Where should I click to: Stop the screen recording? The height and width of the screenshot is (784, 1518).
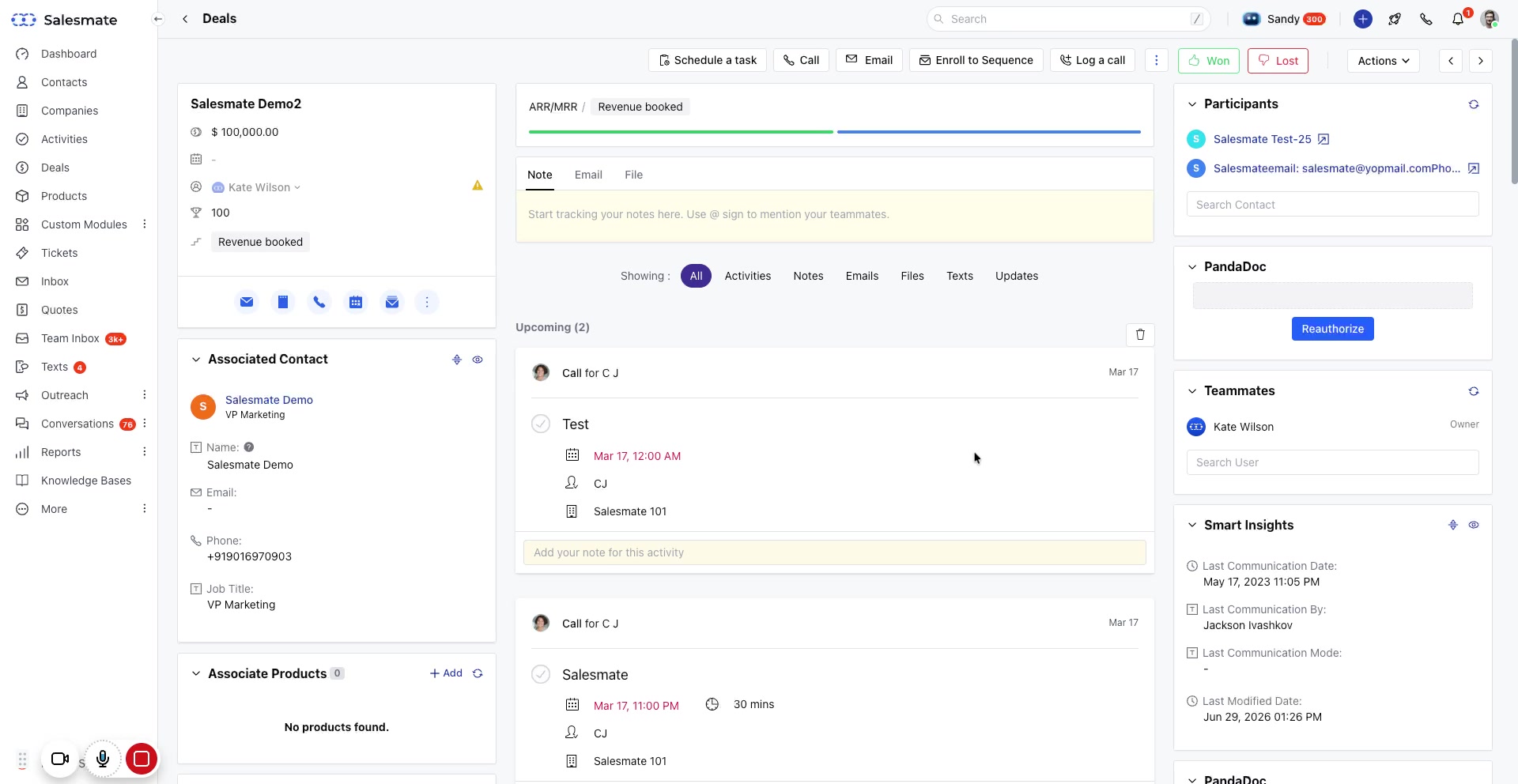click(x=142, y=759)
